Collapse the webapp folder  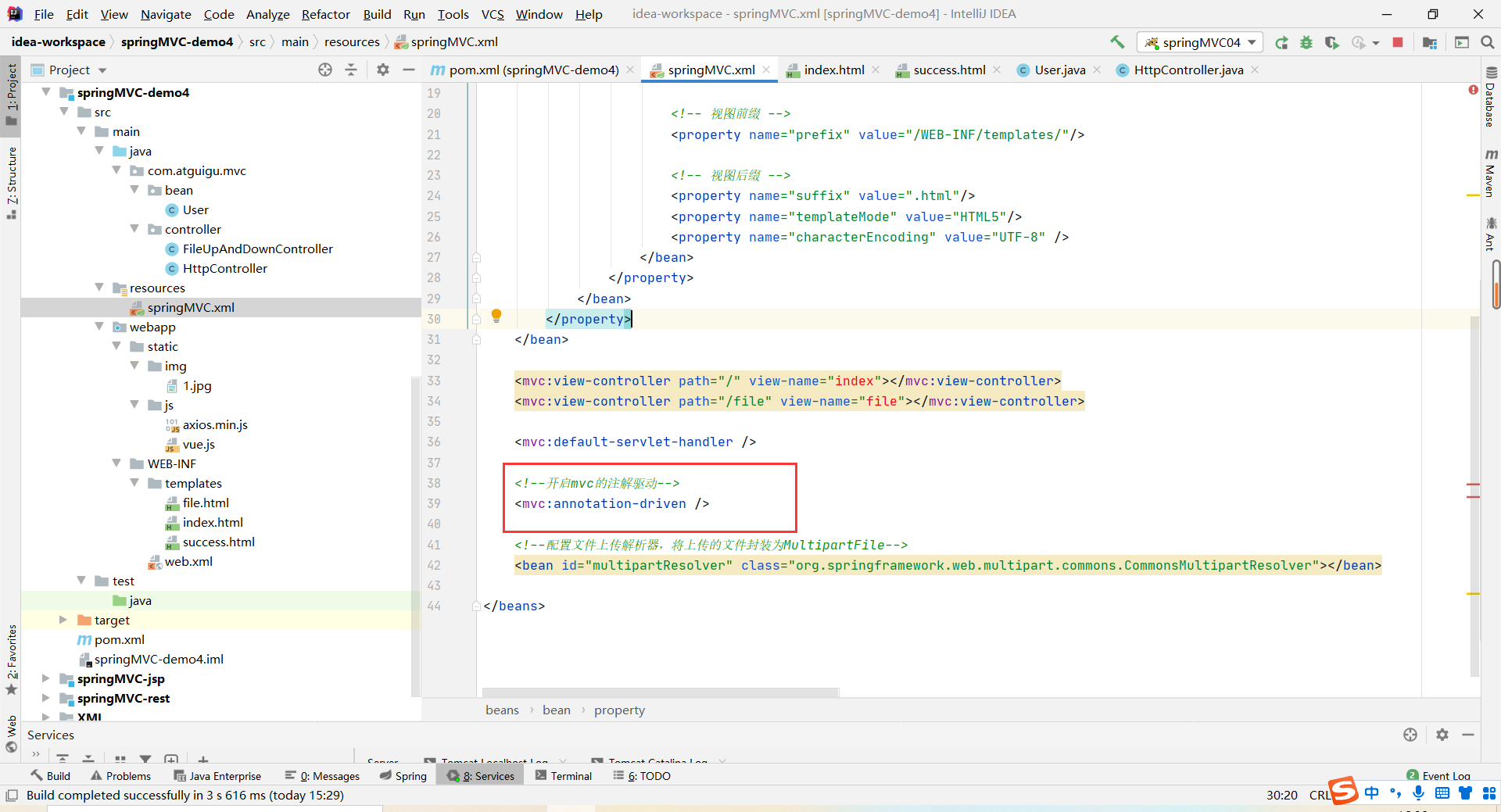[x=99, y=327]
